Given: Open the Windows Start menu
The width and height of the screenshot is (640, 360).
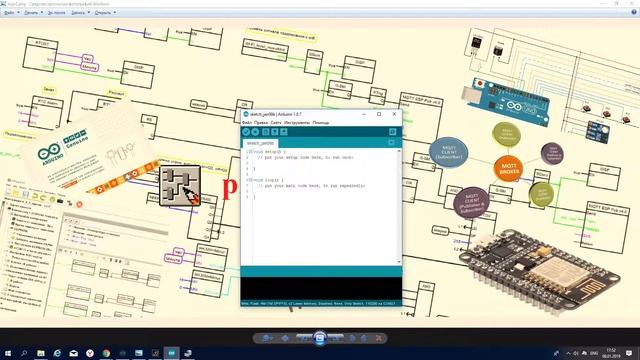Looking at the screenshot, I should pos(8,353).
